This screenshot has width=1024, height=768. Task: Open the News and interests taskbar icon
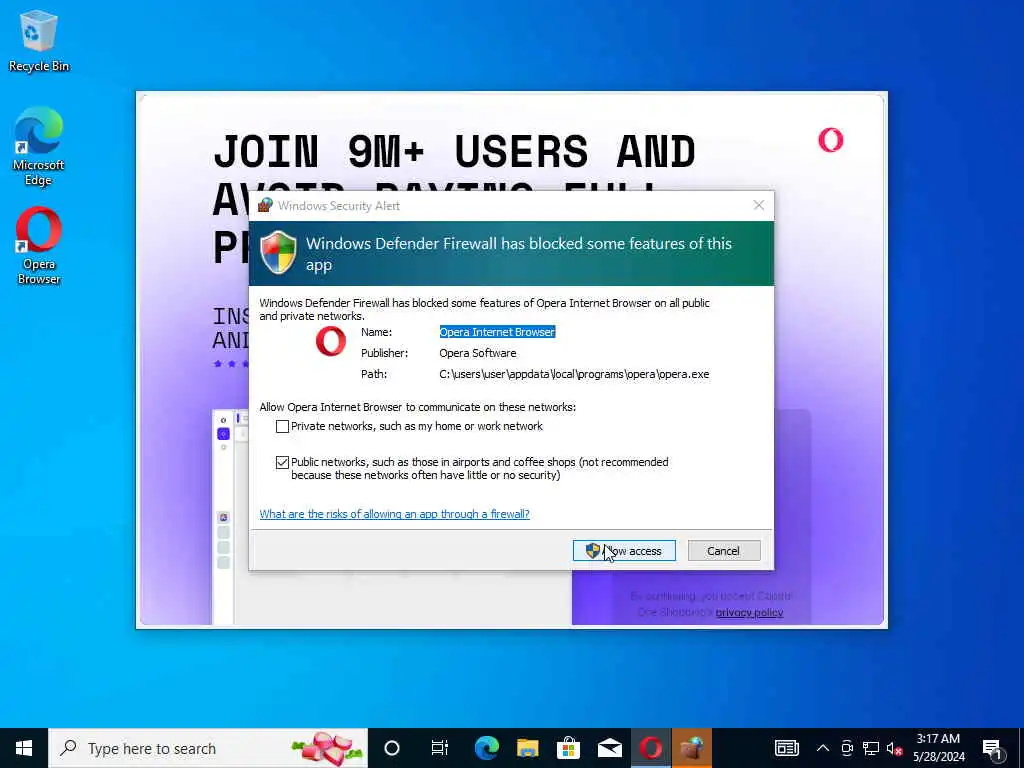[x=786, y=748]
